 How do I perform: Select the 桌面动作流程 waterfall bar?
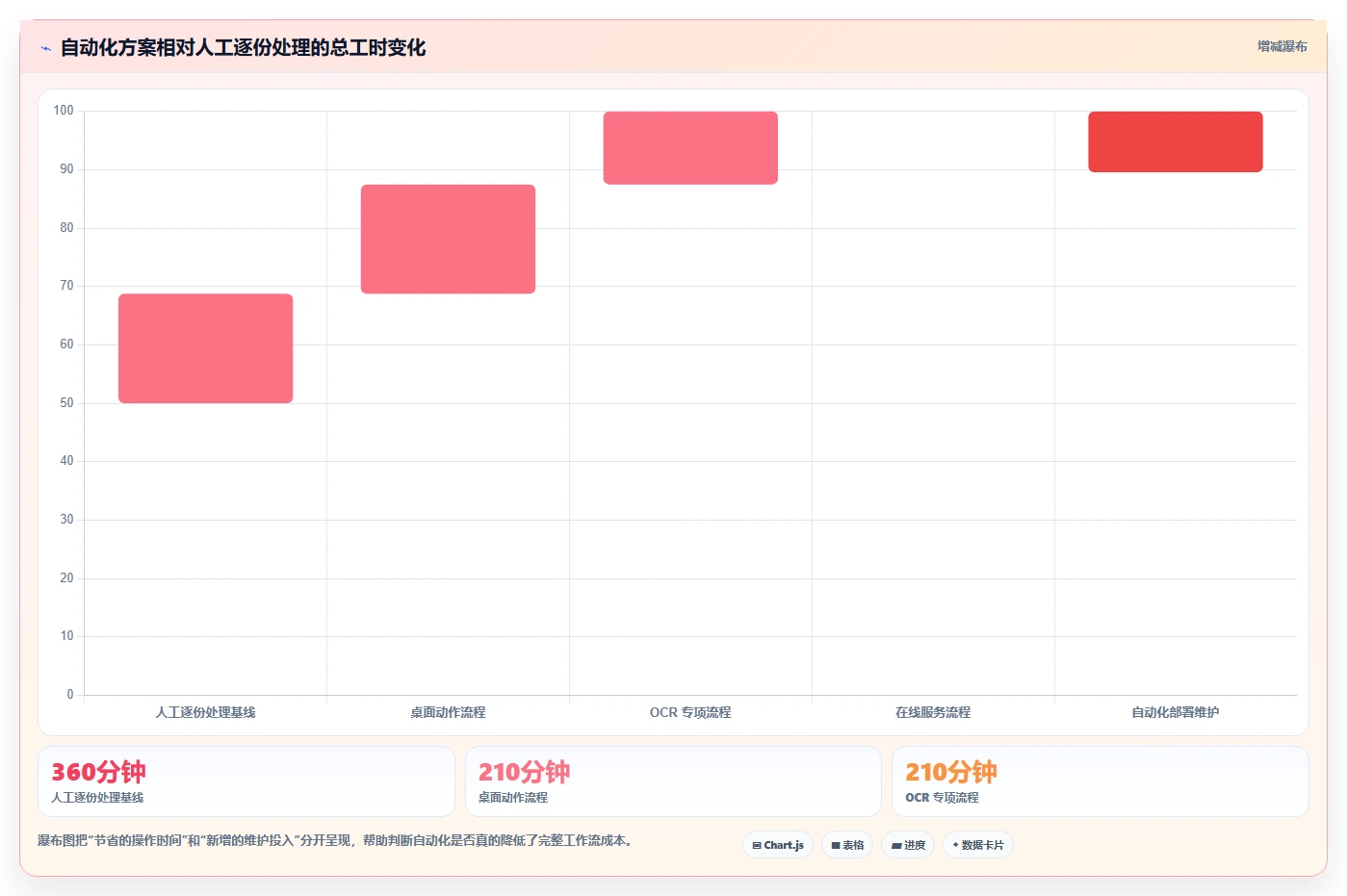click(x=448, y=239)
